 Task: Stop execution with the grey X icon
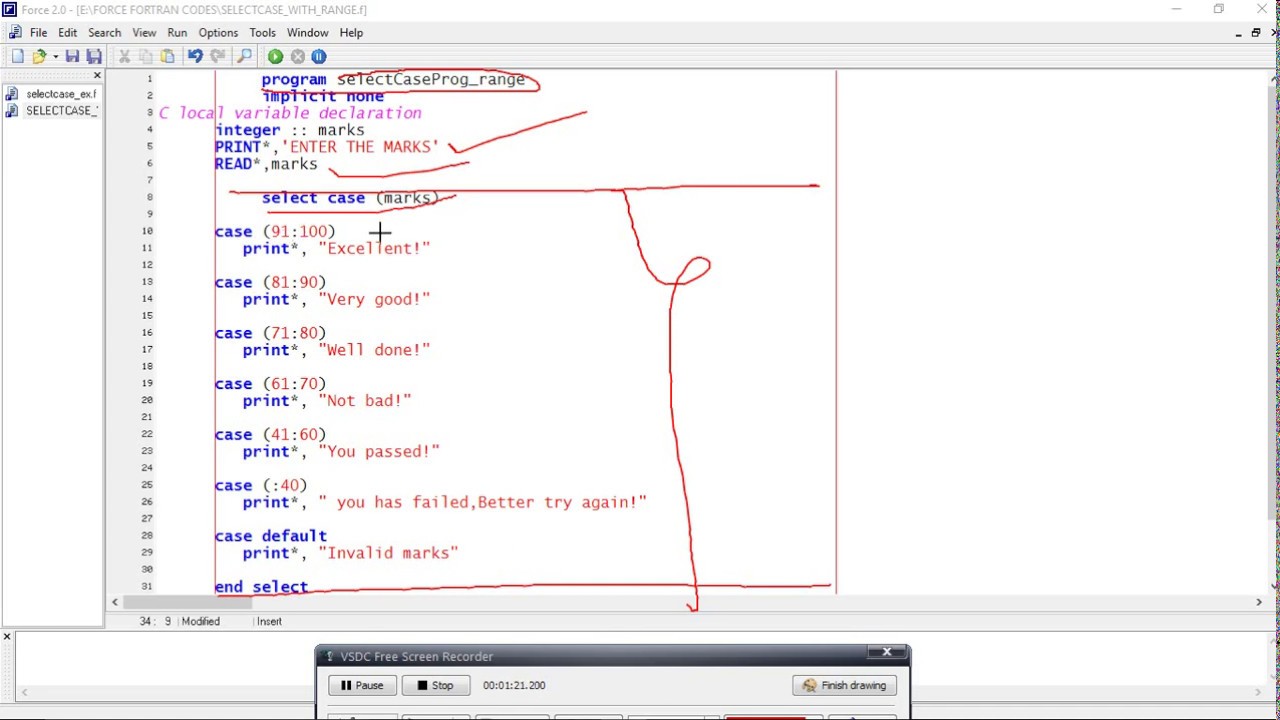pyautogui.click(x=297, y=57)
